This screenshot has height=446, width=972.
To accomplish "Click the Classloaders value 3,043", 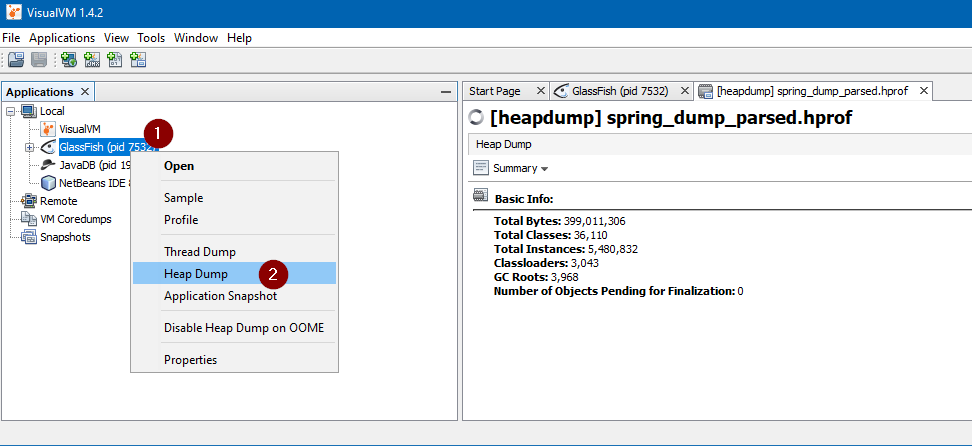I will point(585,263).
